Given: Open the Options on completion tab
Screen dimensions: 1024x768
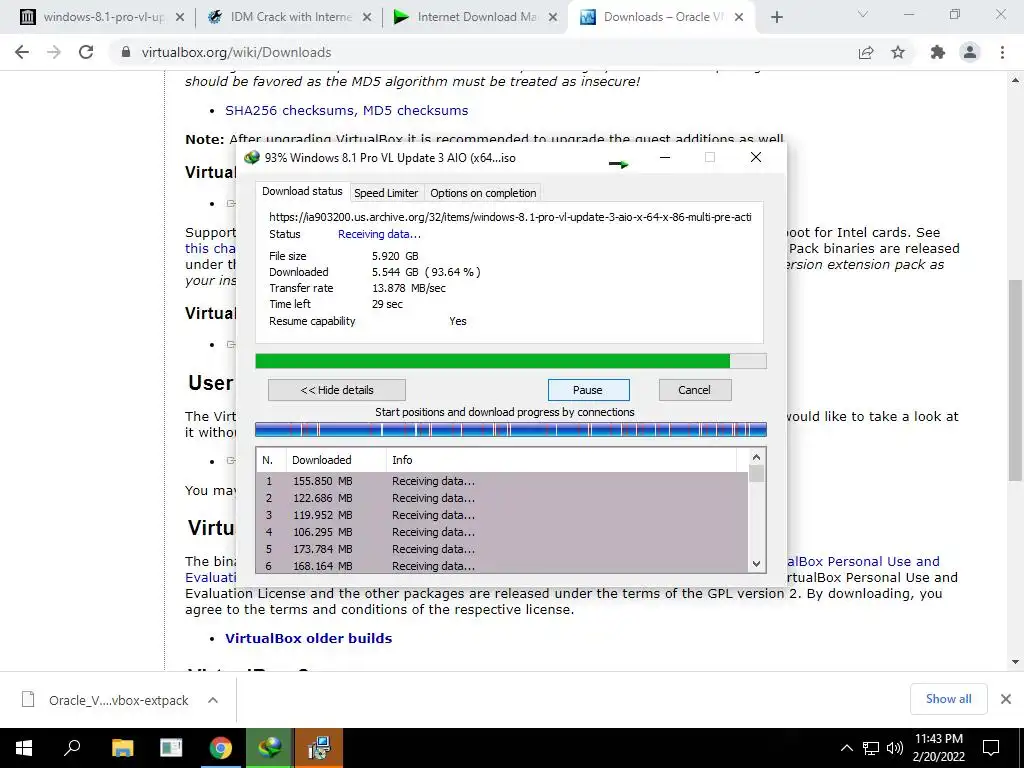Looking at the screenshot, I should pos(483,193).
